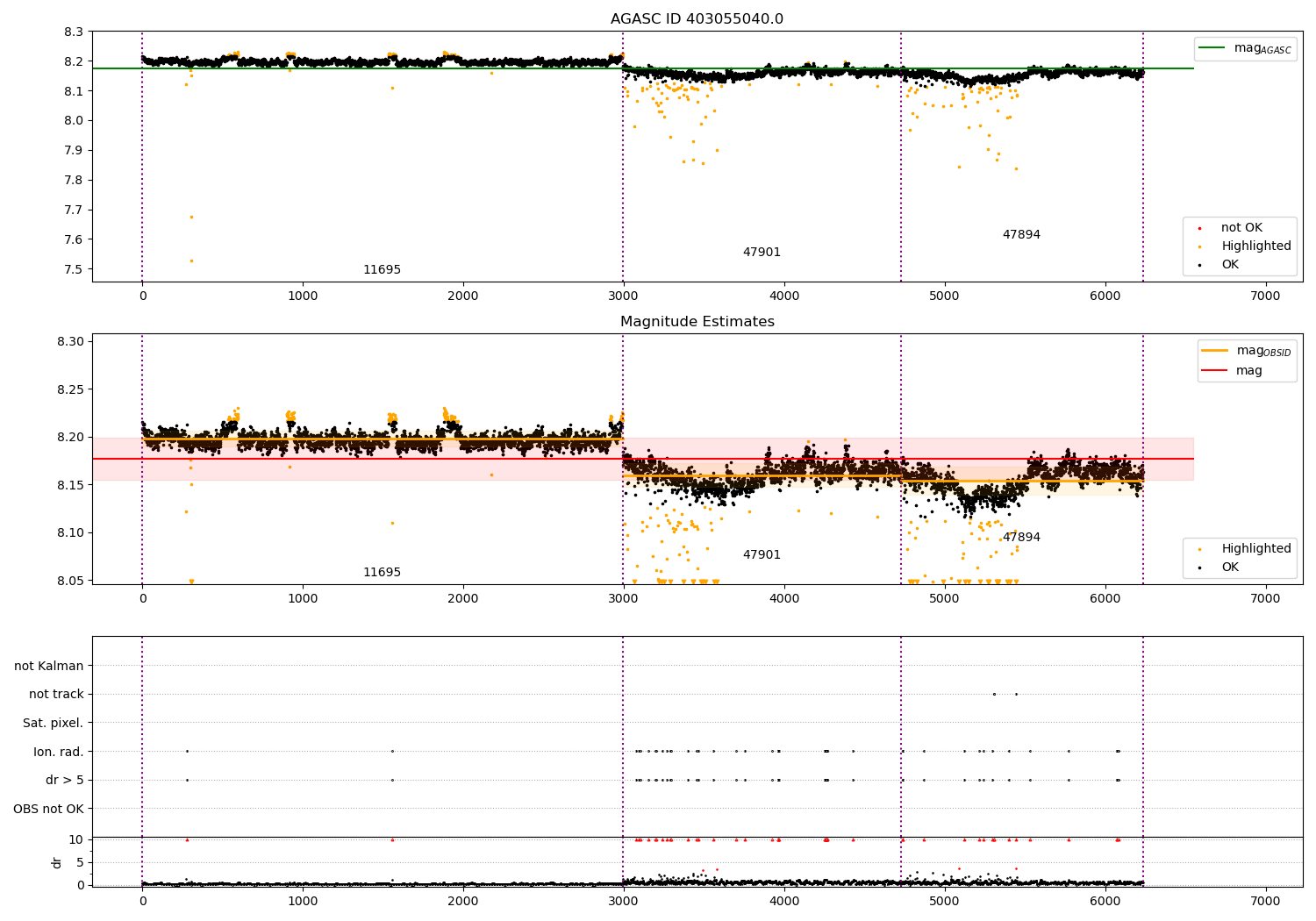Viewport: 1316px width, 921px height.
Task: Click the '8.15' y-tick of middle panel
Action: [70, 486]
